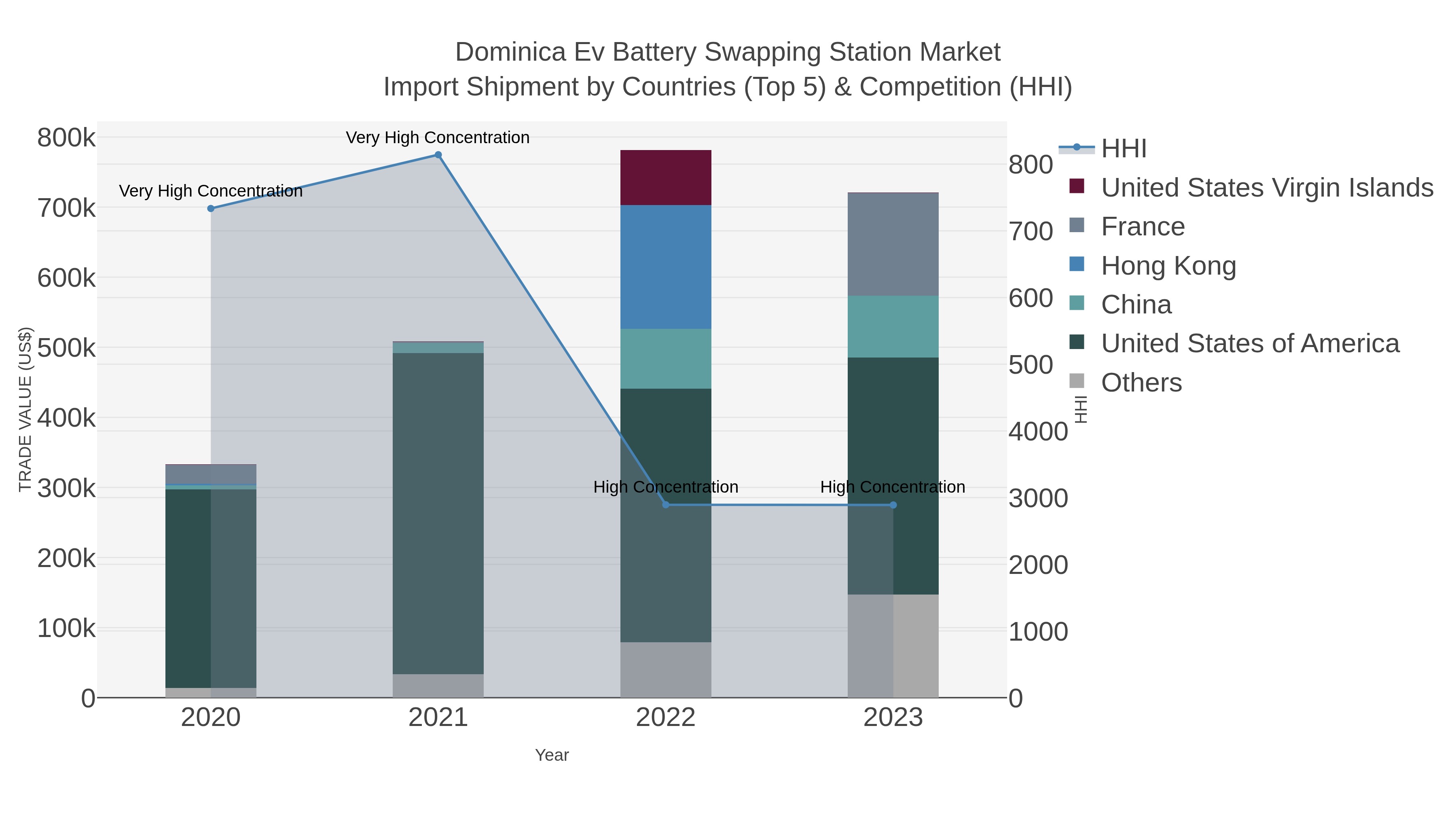Select the blue Hong Kong segment in 2022 bar

click(x=666, y=267)
